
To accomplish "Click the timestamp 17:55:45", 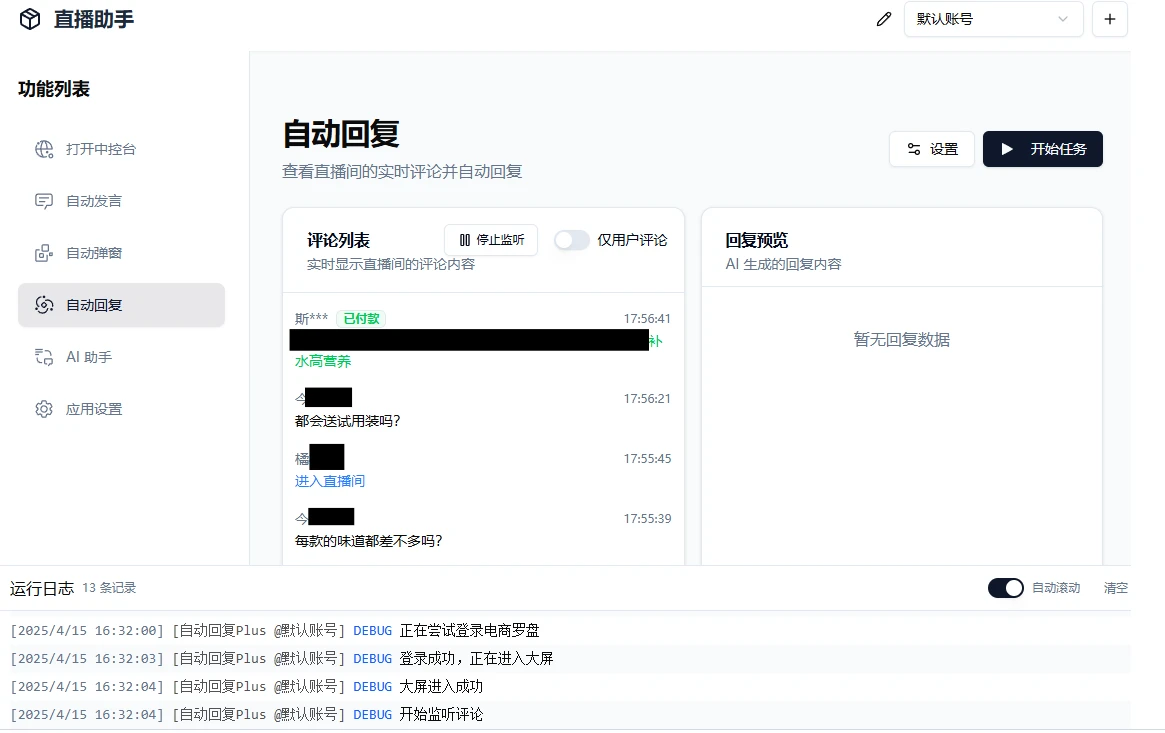I will 647,459.
